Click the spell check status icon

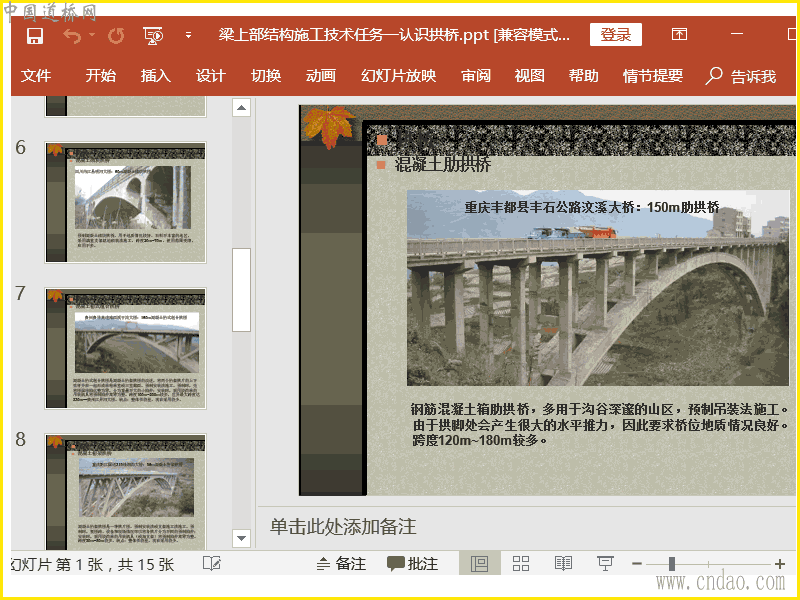click(212, 564)
